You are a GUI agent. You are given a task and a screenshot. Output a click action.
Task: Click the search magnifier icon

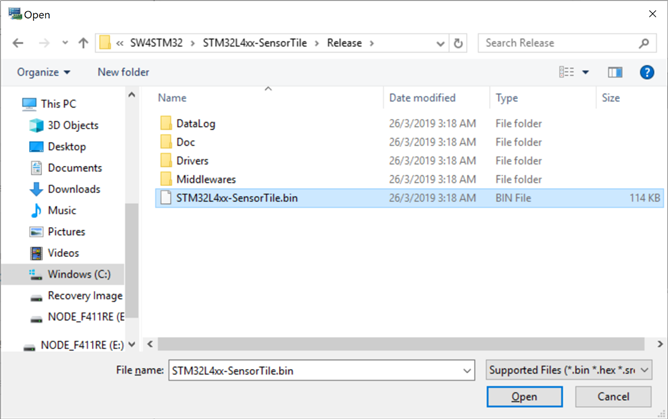click(644, 43)
